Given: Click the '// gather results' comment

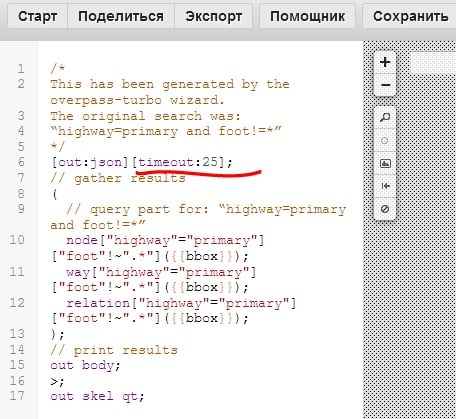Looking at the screenshot, I should click(118, 178).
